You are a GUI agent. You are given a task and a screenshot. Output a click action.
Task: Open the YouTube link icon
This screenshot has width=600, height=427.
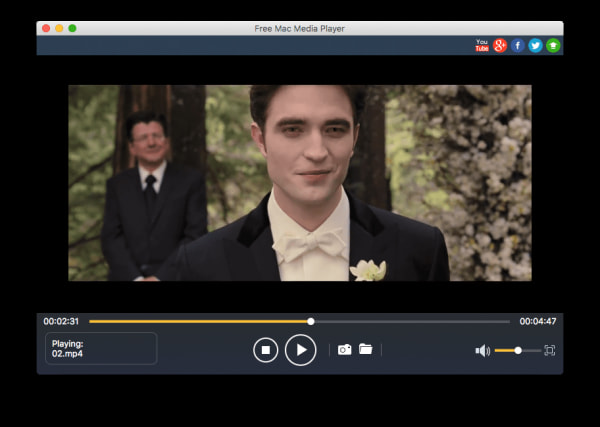[482, 45]
